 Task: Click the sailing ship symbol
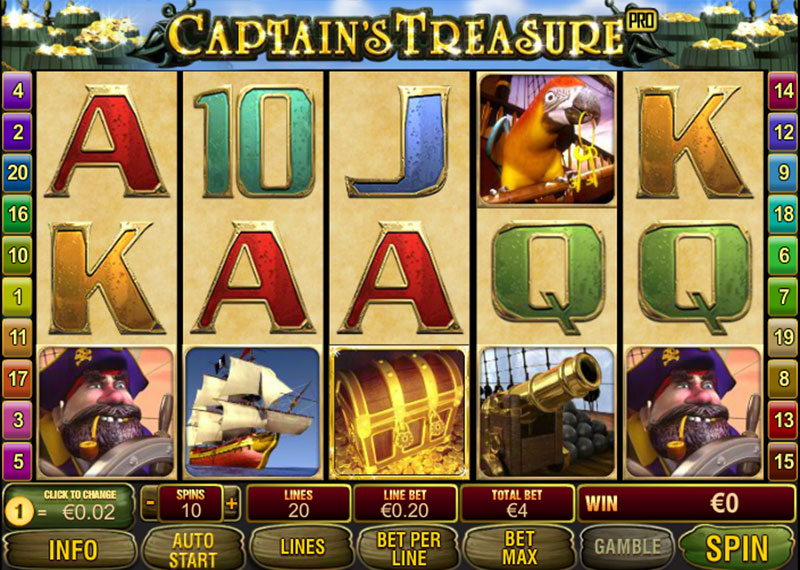click(253, 412)
